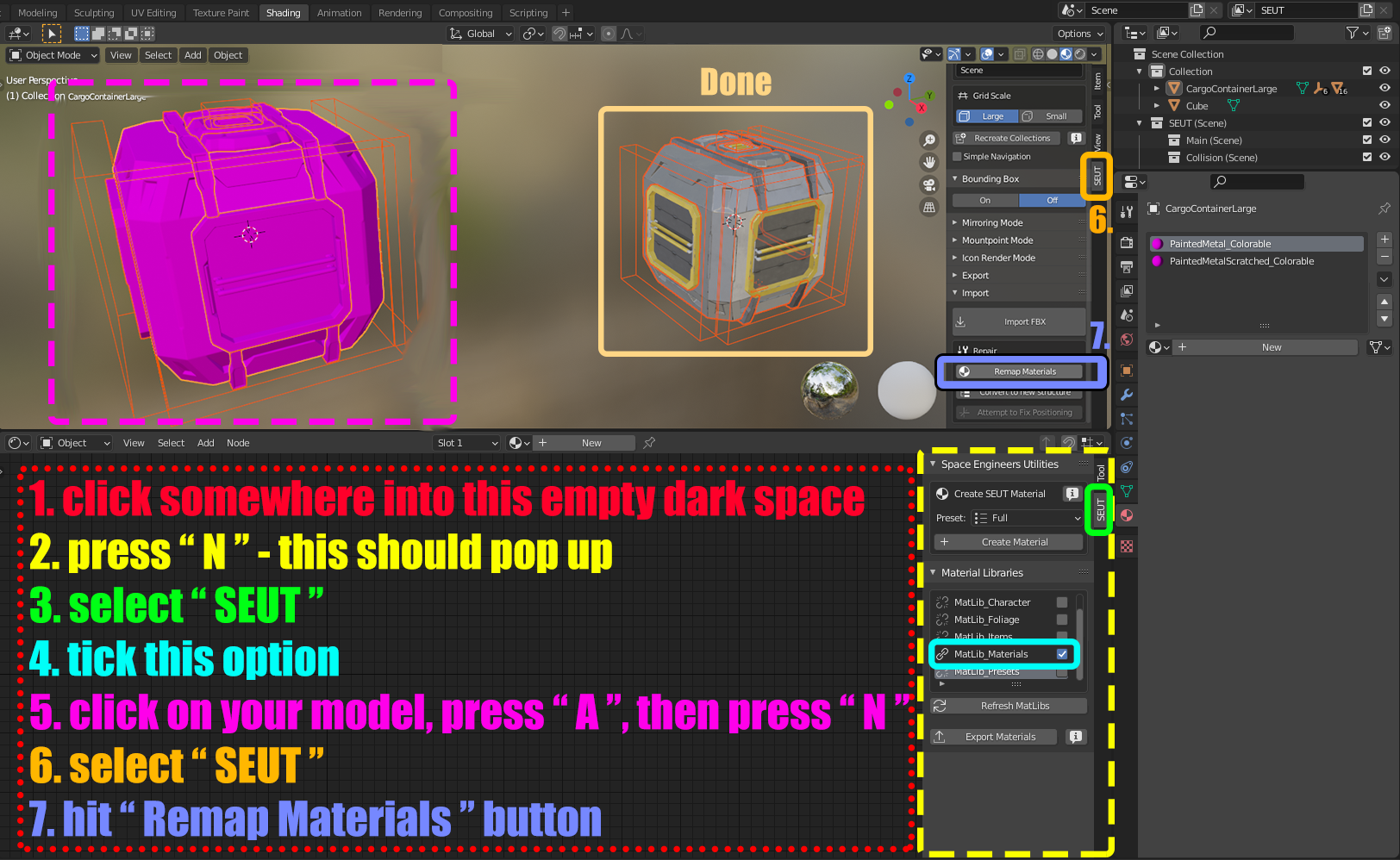Untick the MatLib_Materials checkbox
This screenshot has width=1400, height=860.
(x=1062, y=654)
